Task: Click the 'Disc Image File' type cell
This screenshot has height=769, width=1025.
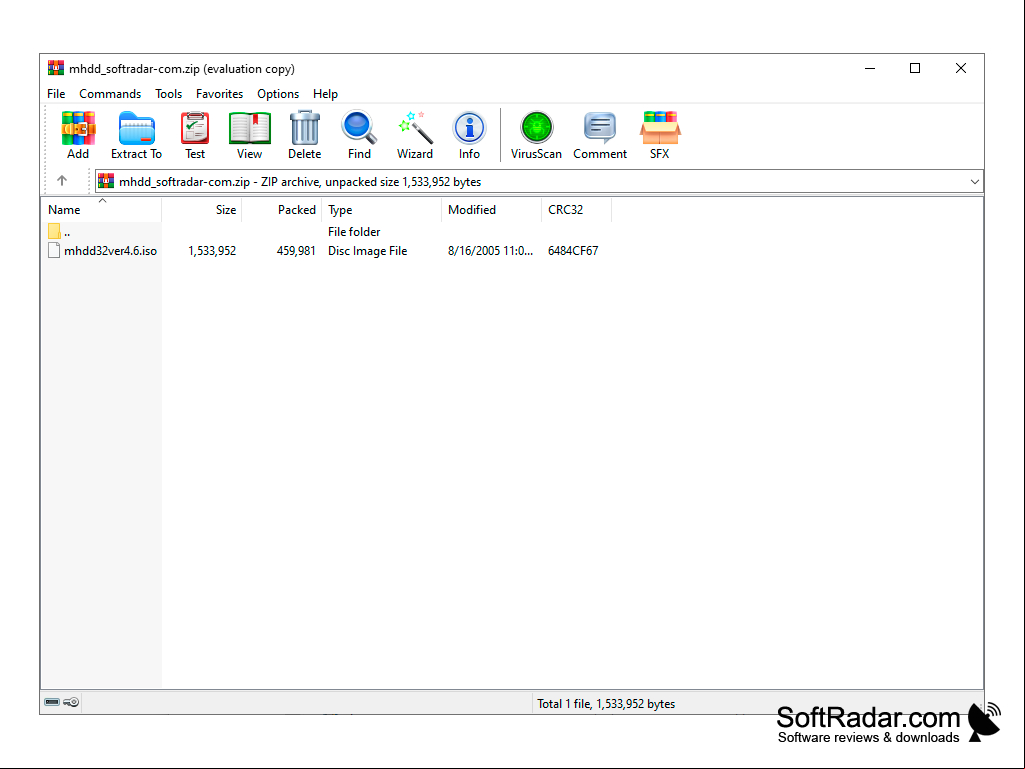Action: coord(367,250)
